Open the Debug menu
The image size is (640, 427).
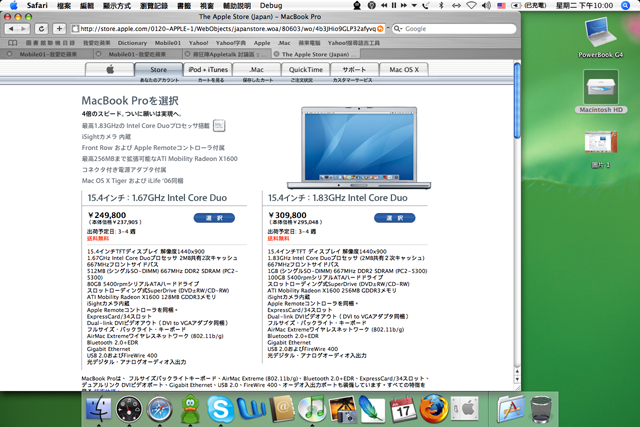(x=271, y=5)
